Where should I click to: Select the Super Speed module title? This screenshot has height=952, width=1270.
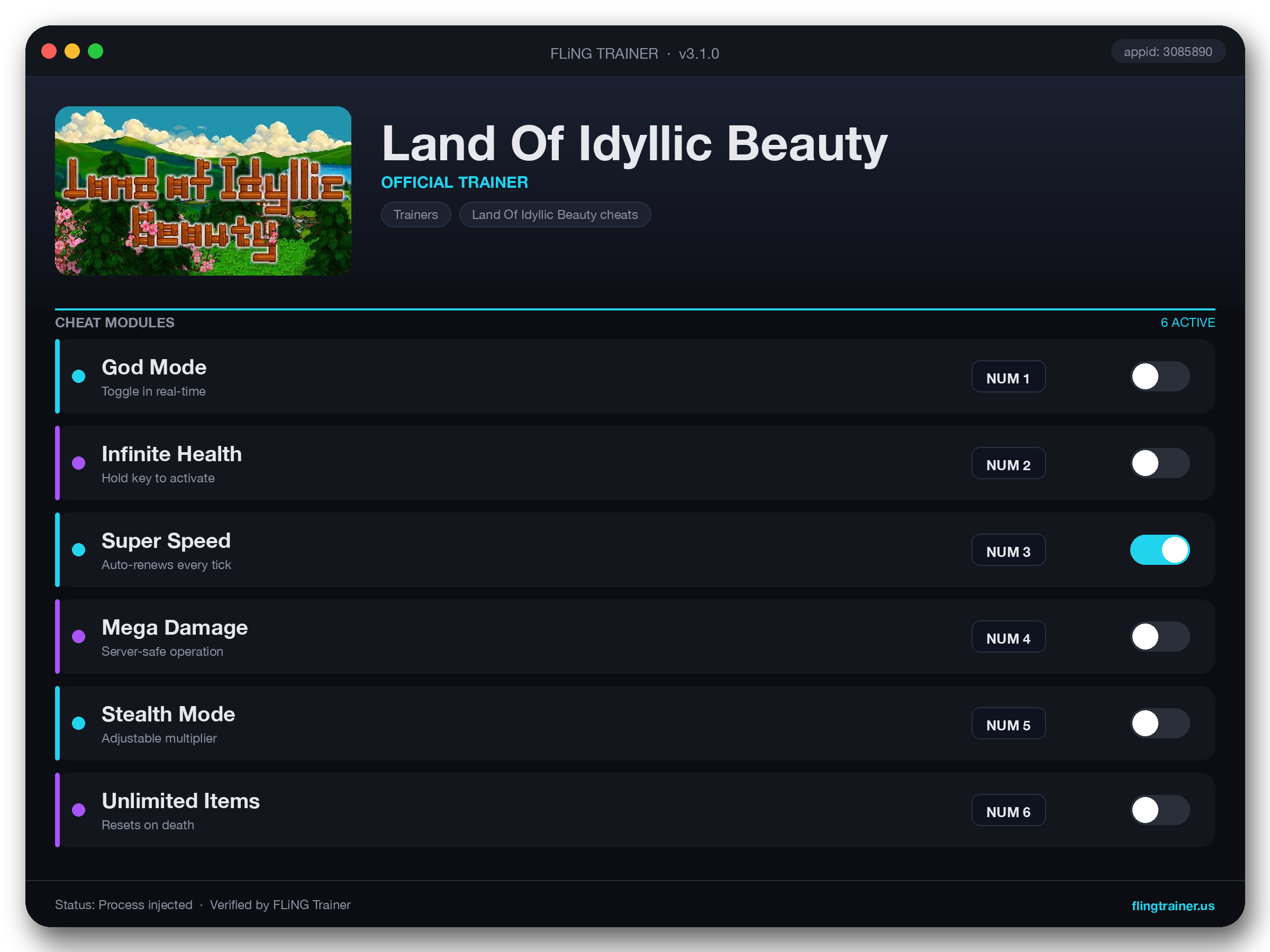point(166,541)
